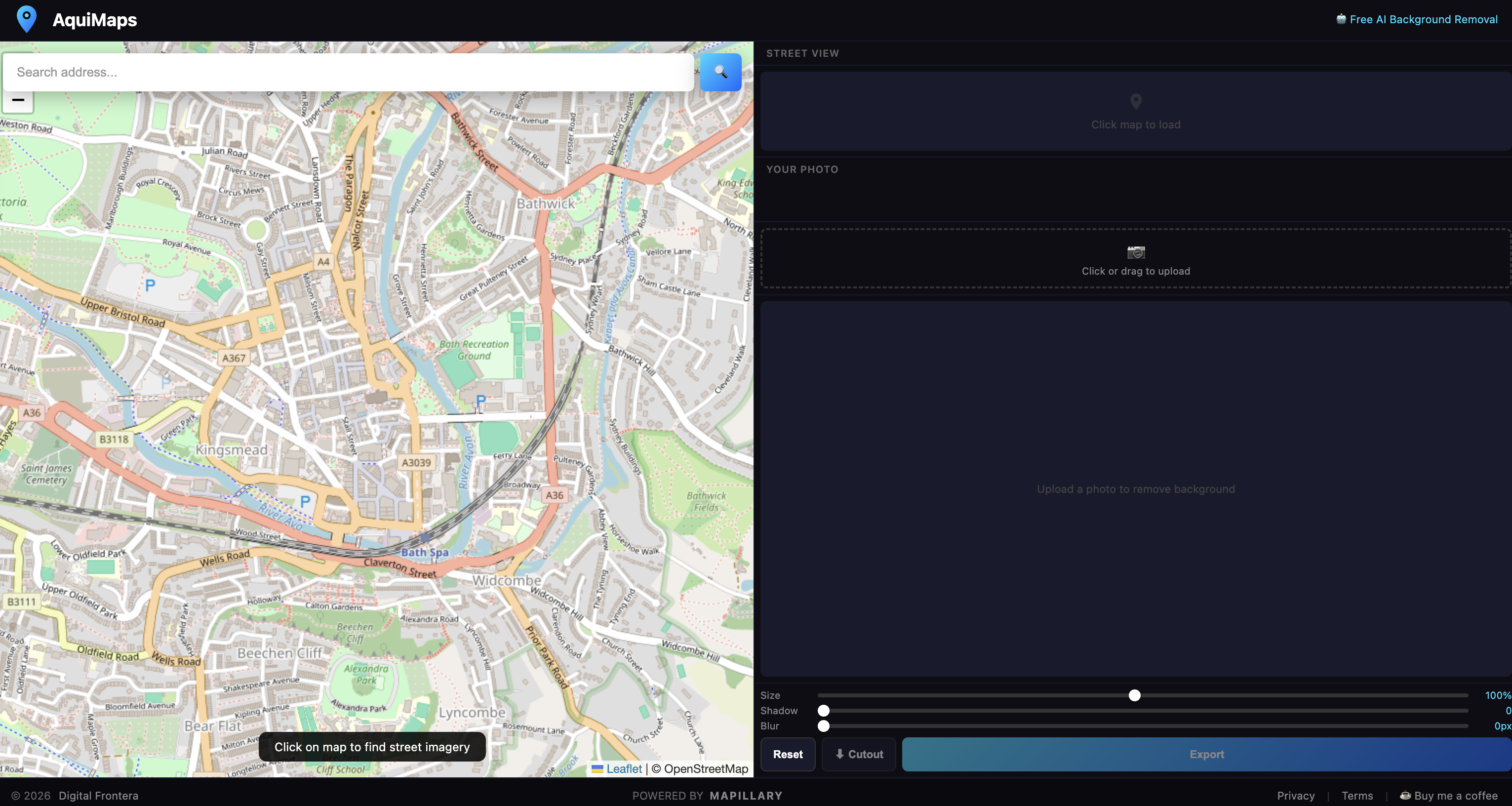Open the Terms link
1512x806 pixels.
click(1357, 796)
